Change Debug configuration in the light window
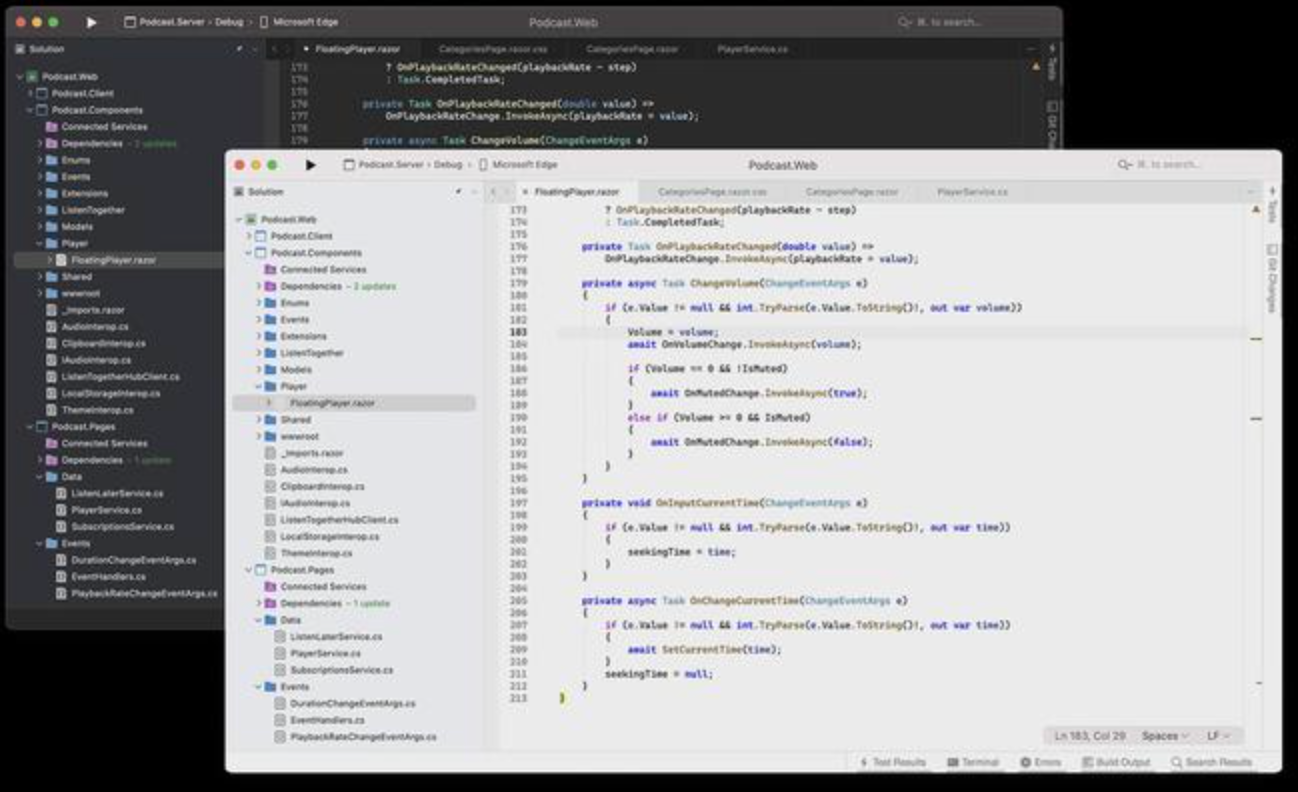The height and width of the screenshot is (792, 1298). click(448, 165)
